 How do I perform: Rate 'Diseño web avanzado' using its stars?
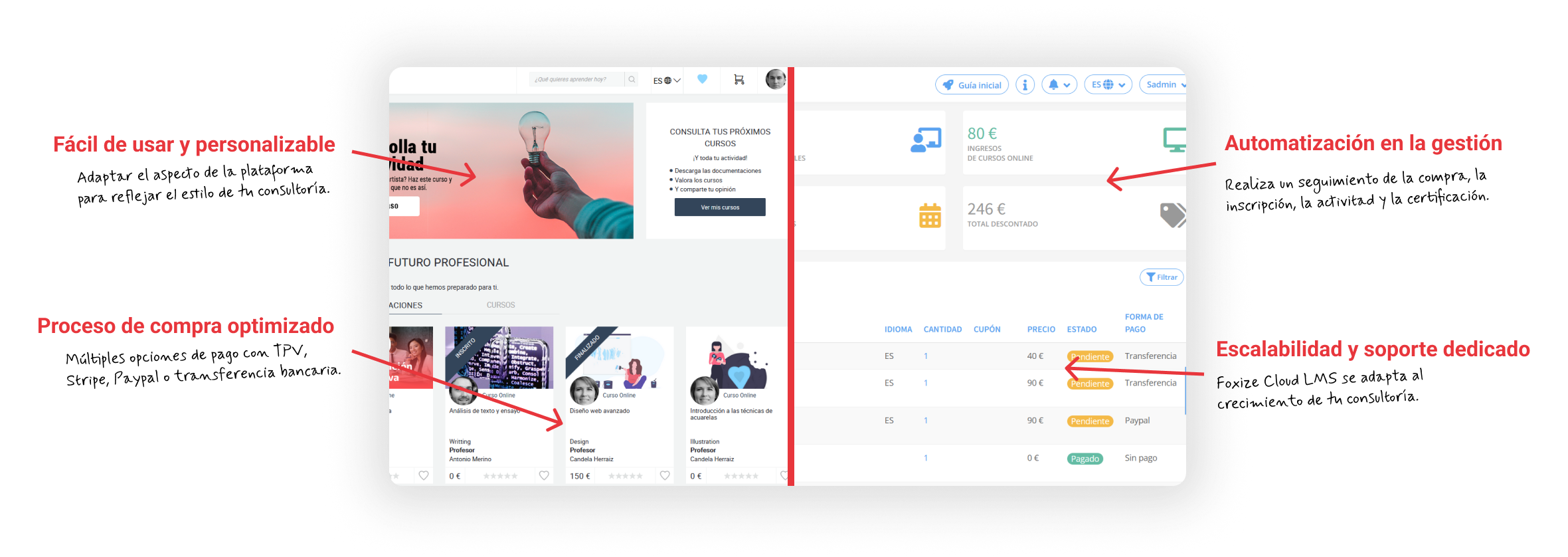(x=626, y=476)
